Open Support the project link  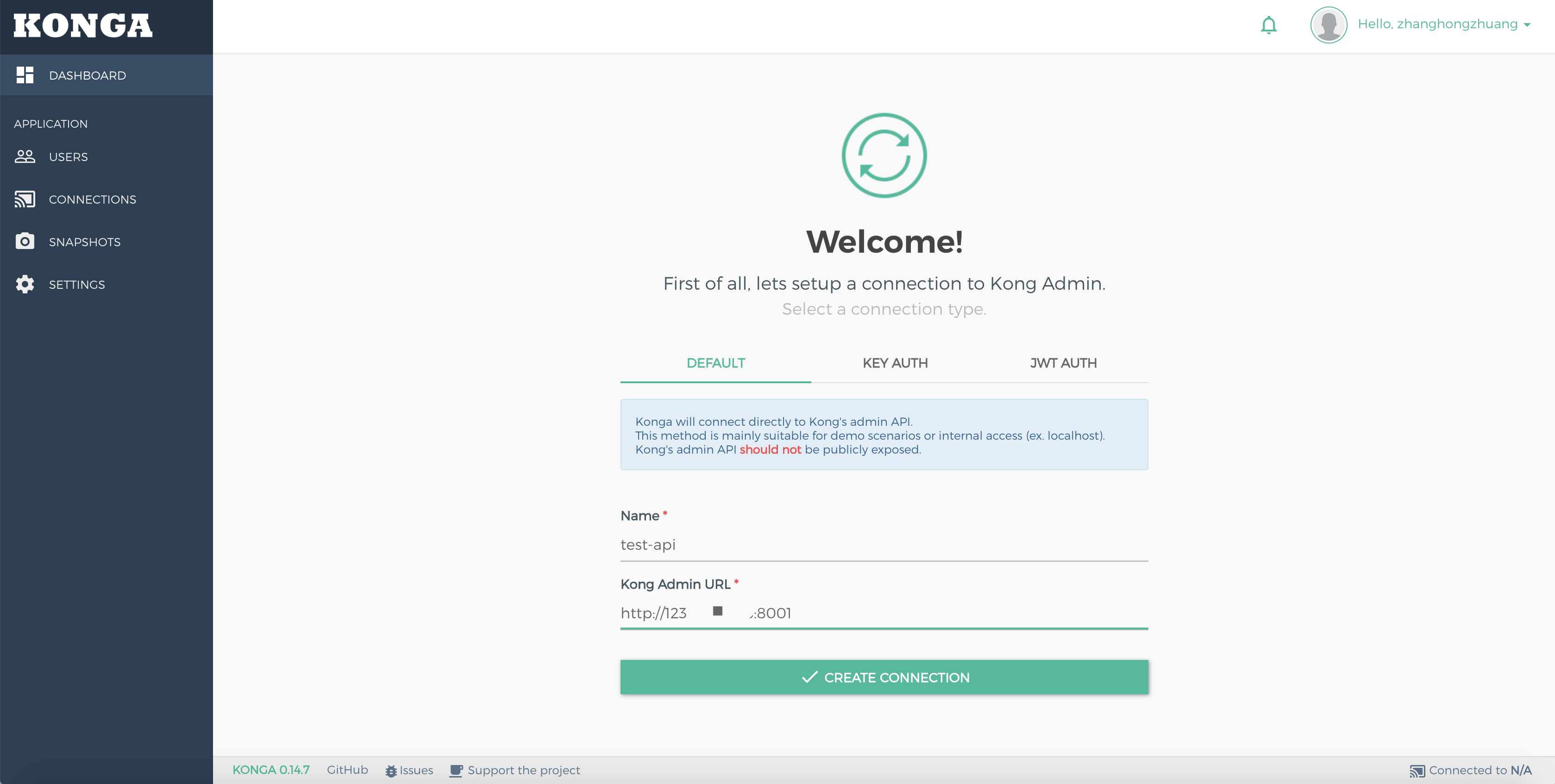[x=523, y=770]
